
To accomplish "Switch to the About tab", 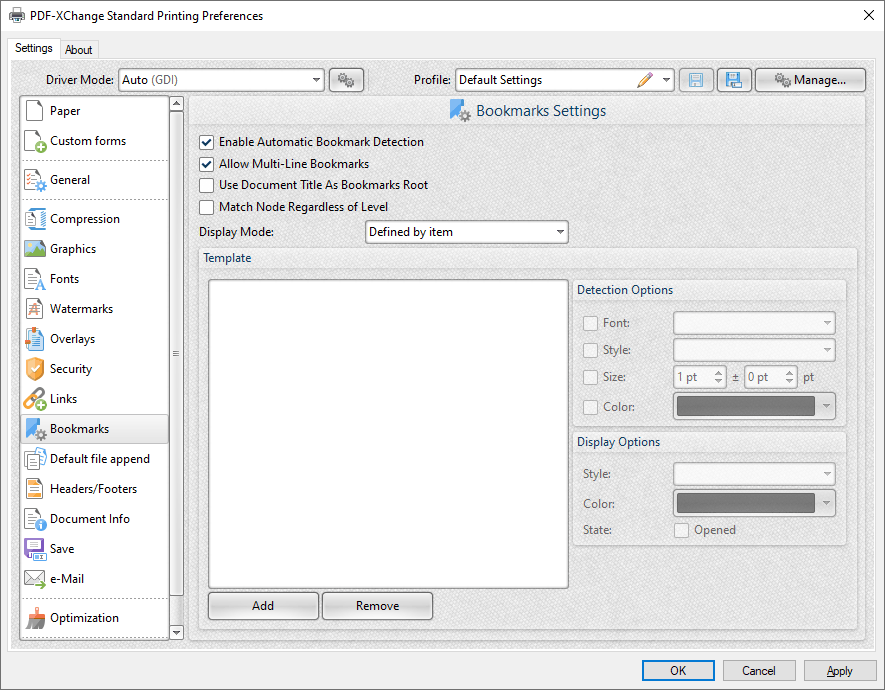I will (79, 49).
